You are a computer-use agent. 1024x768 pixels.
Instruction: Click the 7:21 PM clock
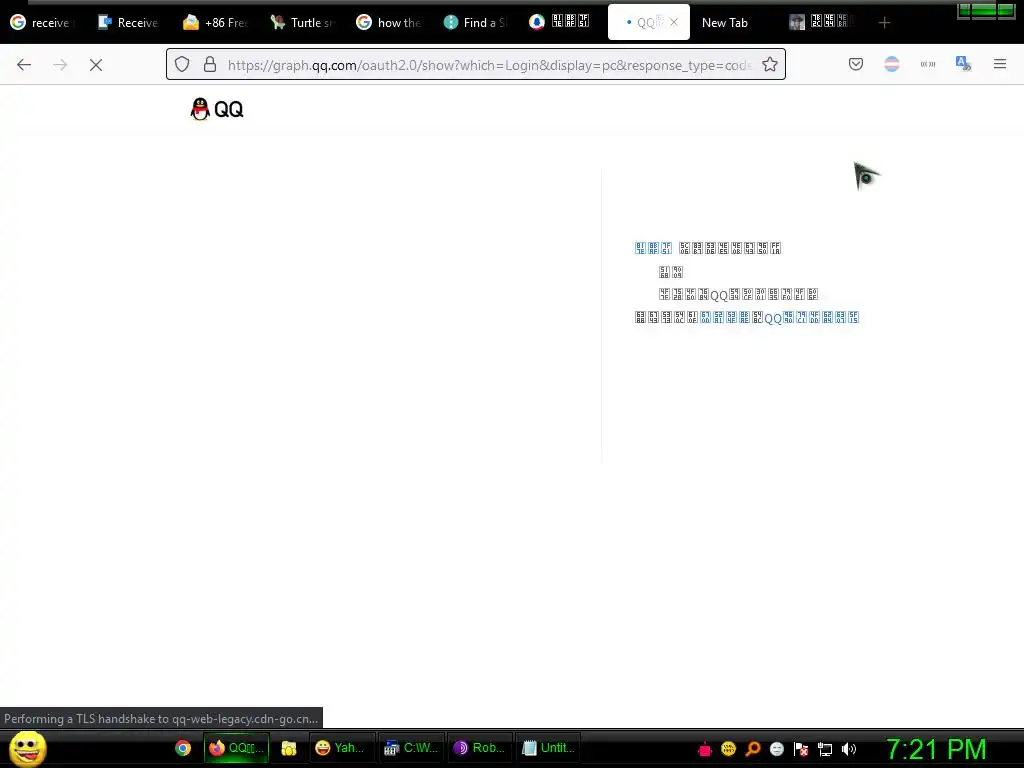click(936, 749)
